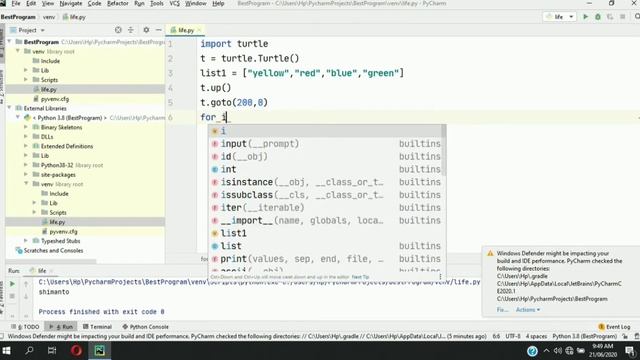The height and width of the screenshot is (360, 640).
Task: Expand the Binary Skeletons node
Action: [26, 127]
